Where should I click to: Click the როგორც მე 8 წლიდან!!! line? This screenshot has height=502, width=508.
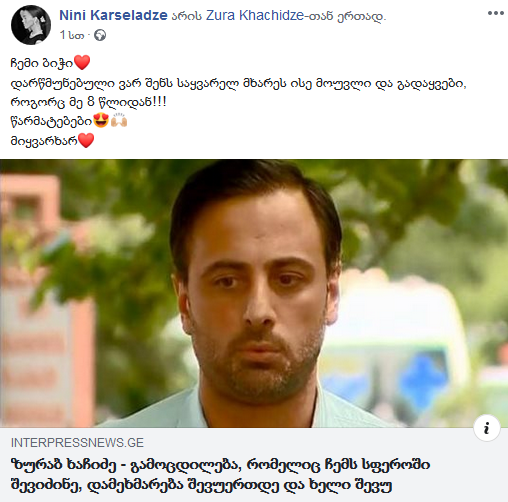[88, 102]
